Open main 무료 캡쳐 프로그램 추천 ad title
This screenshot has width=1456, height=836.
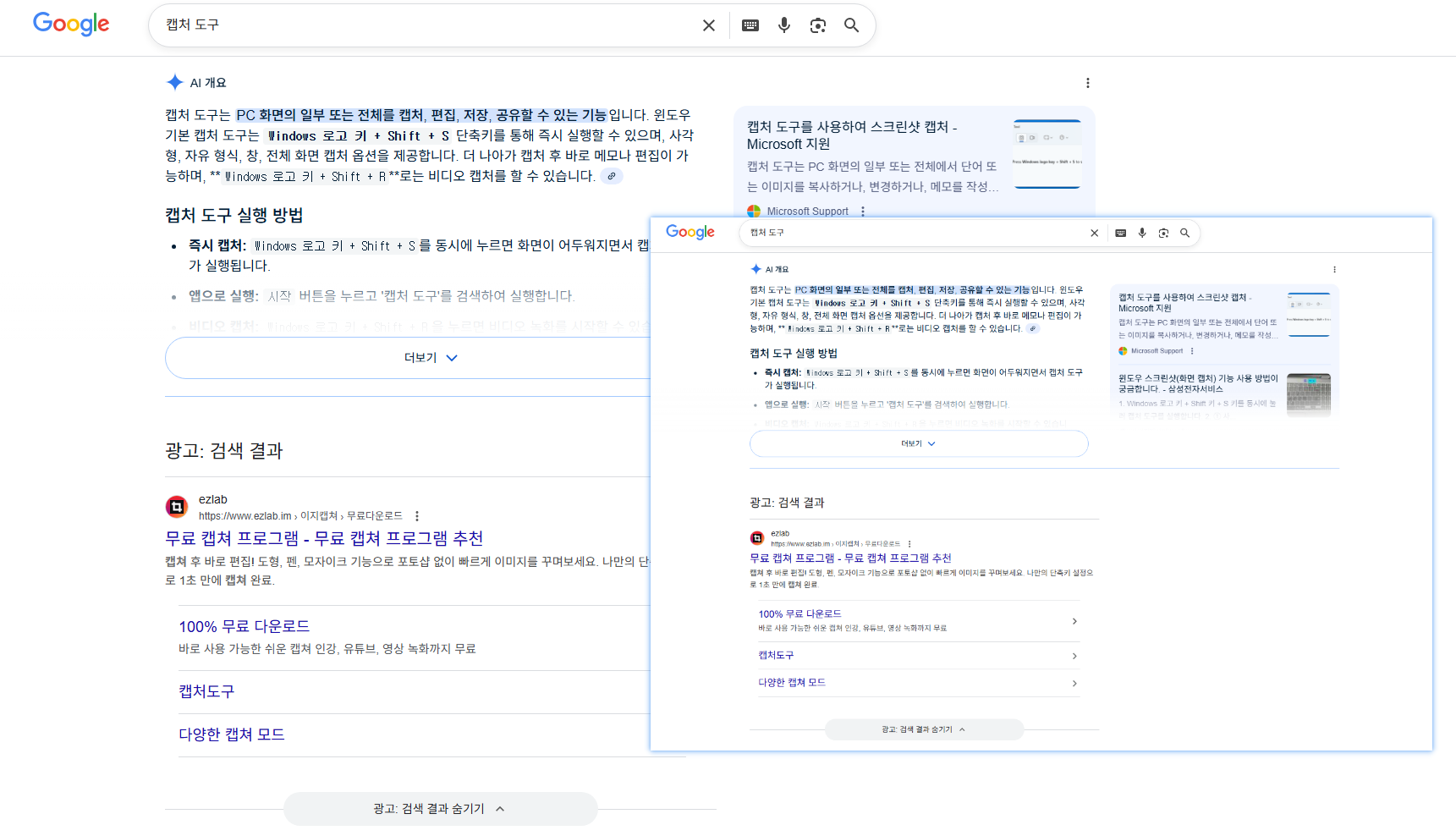324,538
